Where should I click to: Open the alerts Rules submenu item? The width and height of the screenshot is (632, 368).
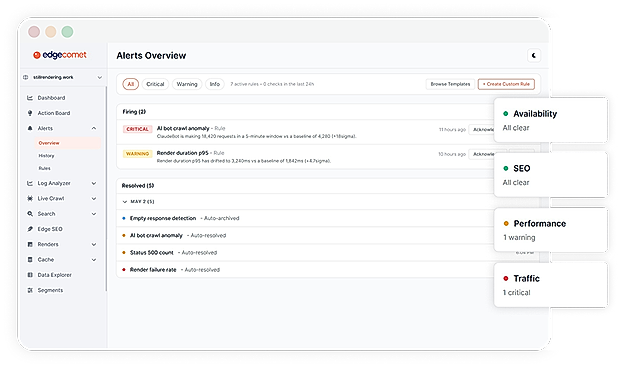pos(45,168)
